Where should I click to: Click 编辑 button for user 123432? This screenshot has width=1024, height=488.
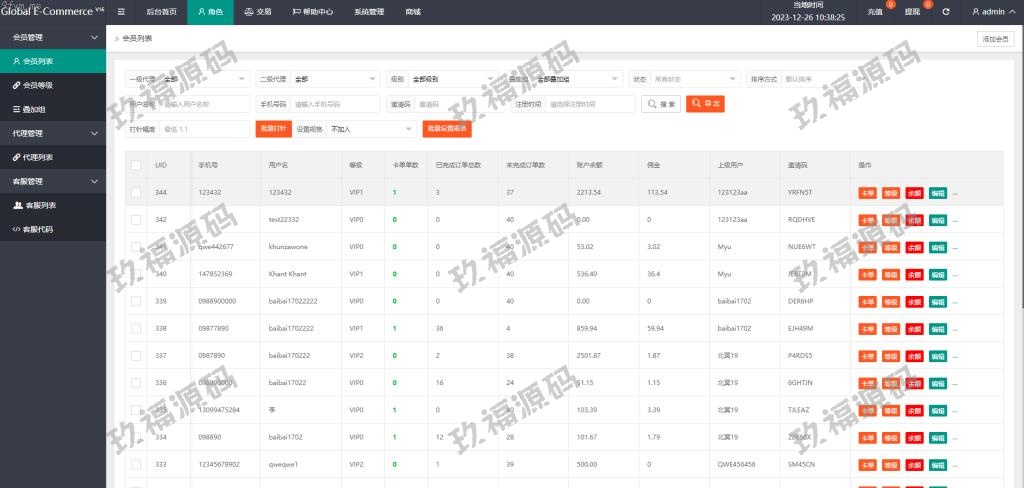(938, 192)
